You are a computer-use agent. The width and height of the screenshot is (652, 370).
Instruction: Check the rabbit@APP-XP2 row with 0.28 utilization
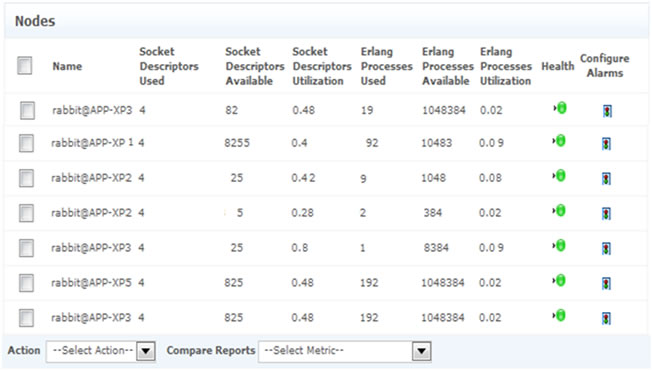(x=26, y=213)
